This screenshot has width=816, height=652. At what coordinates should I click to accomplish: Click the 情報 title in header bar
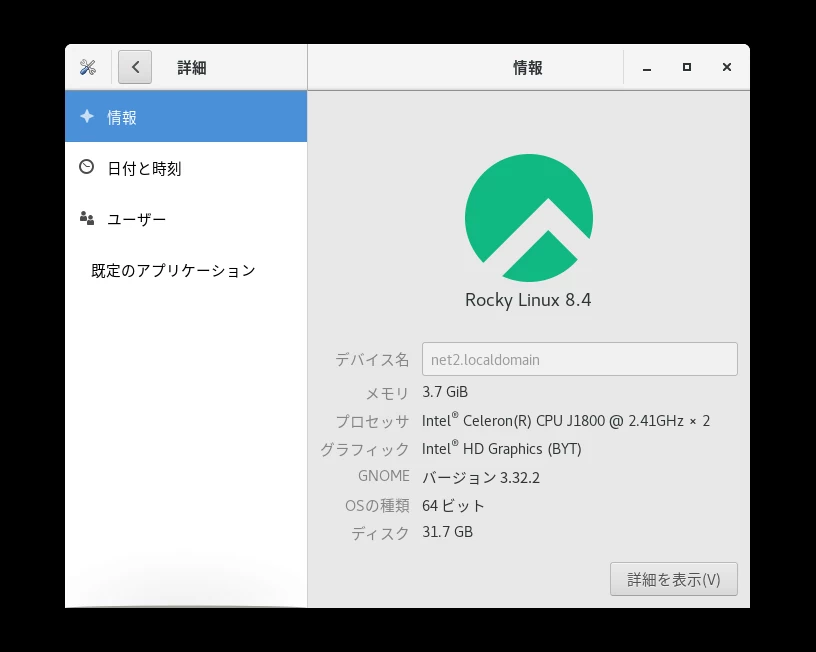tap(528, 68)
